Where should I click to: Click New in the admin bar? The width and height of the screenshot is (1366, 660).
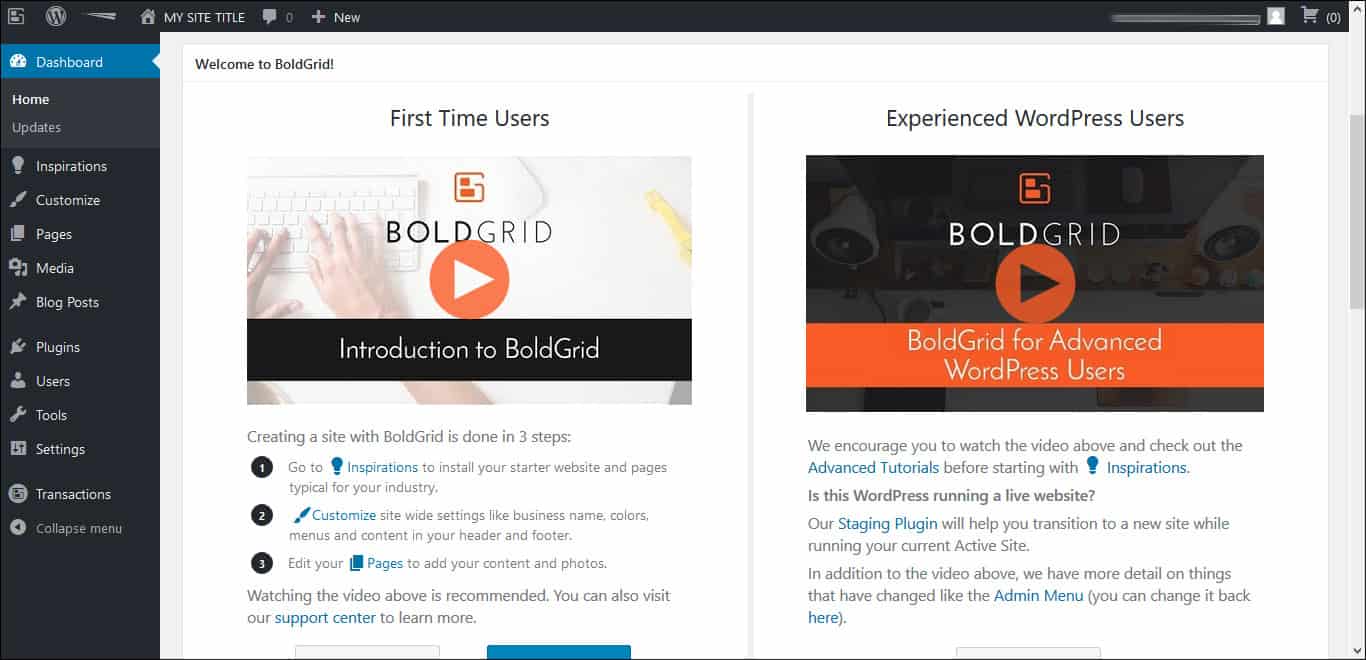(347, 17)
